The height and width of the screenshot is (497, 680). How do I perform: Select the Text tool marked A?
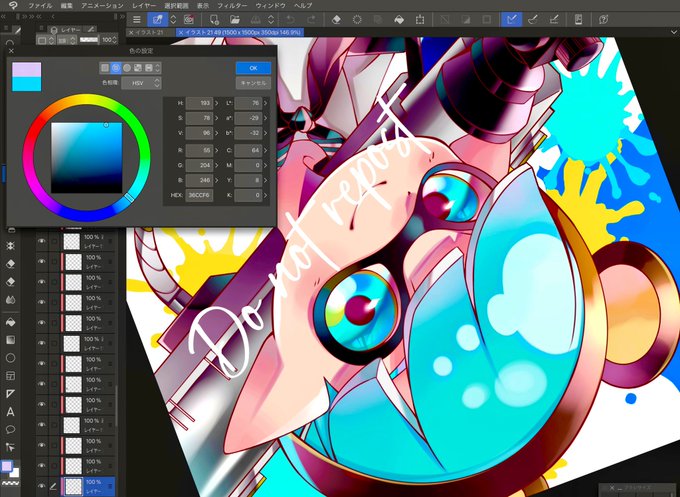pos(10,412)
